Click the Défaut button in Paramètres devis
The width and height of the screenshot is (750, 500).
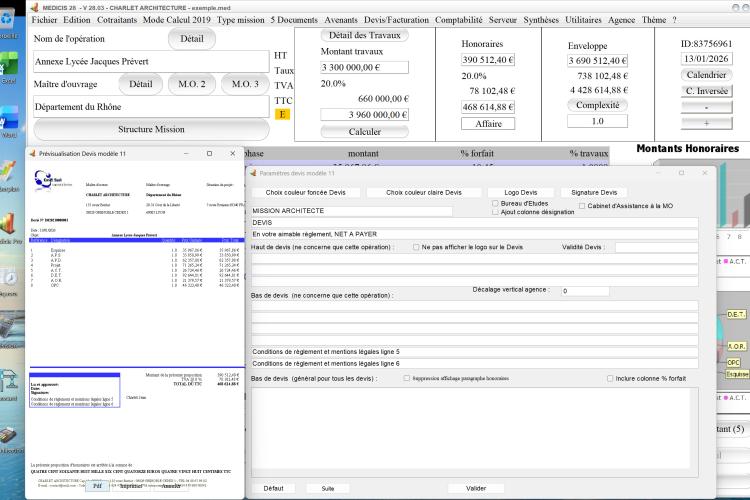[274, 489]
